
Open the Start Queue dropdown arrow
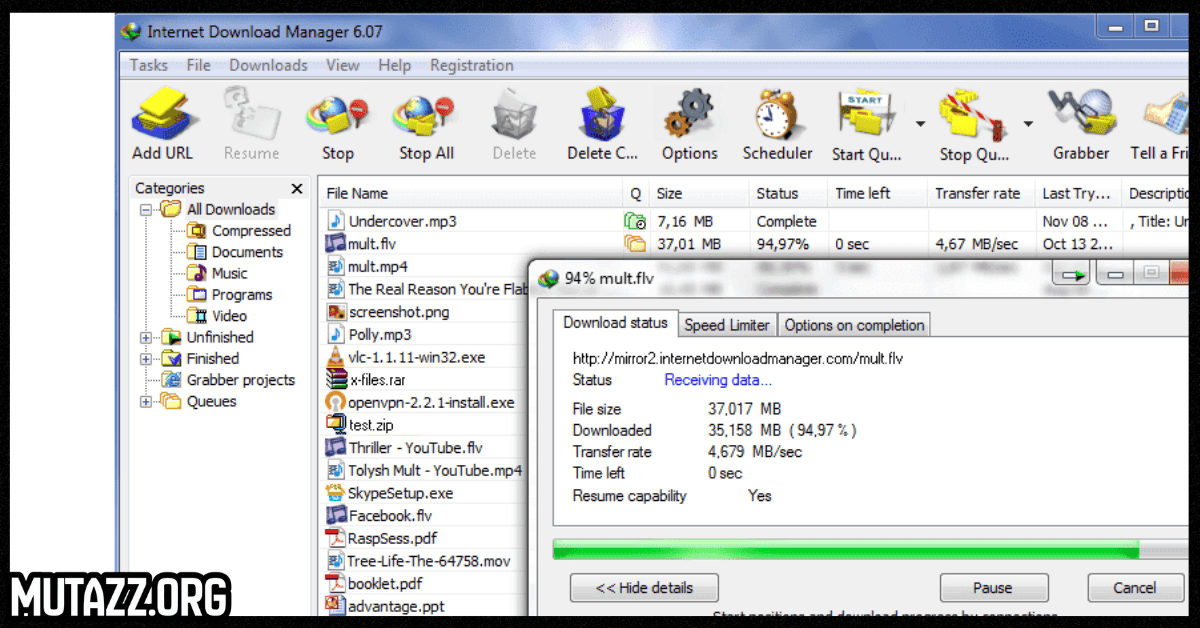[x=919, y=124]
